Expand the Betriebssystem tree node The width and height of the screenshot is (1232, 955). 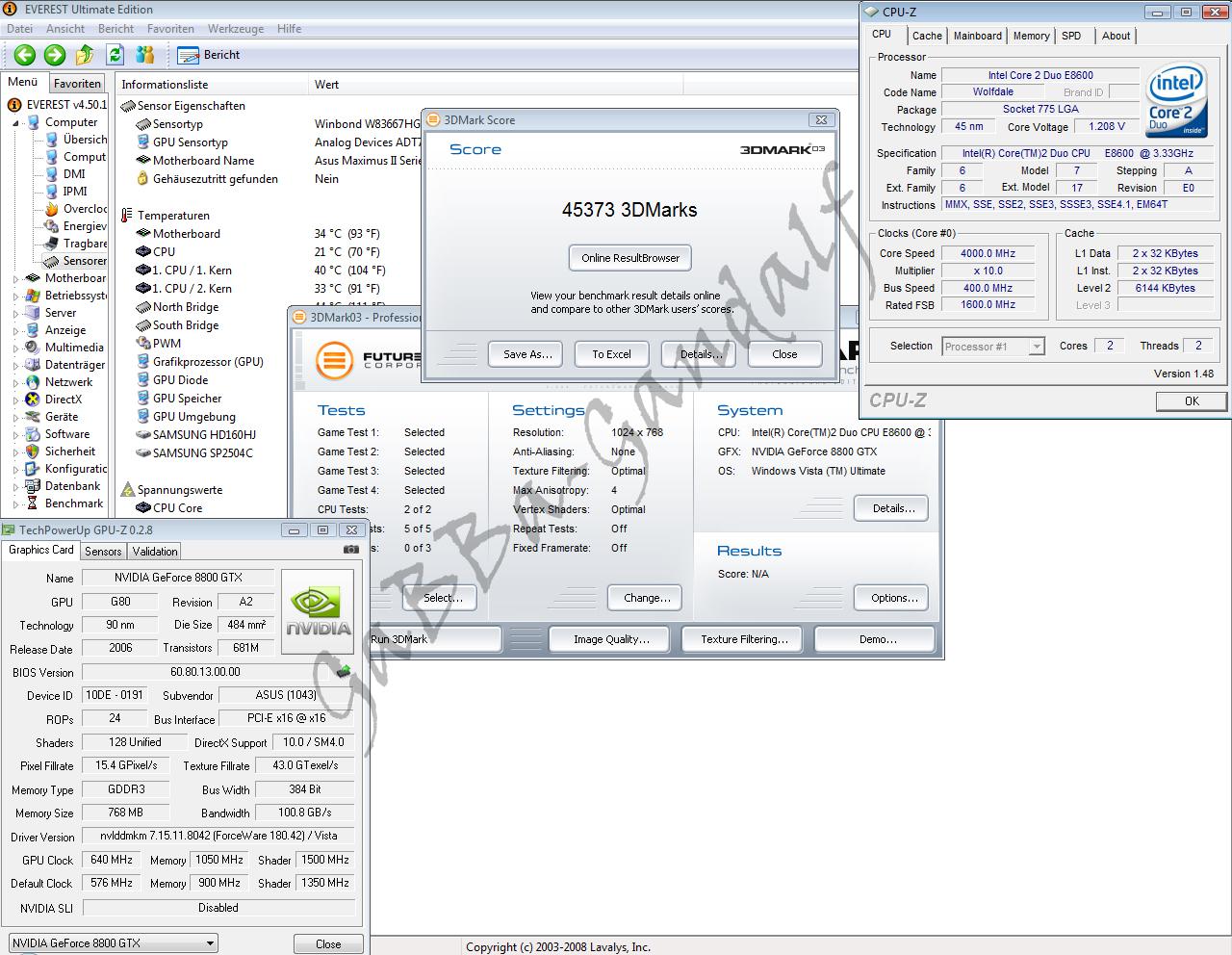pos(16,297)
